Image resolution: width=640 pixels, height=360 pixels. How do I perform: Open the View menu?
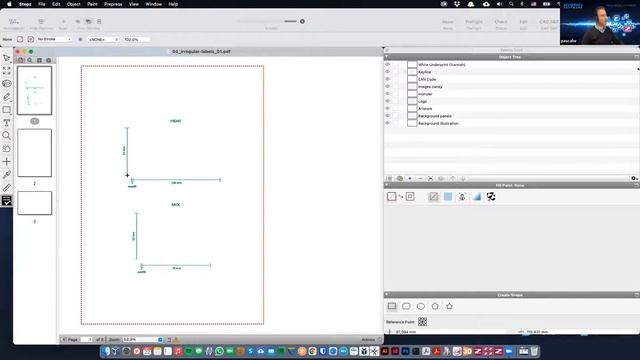[x=133, y=4]
